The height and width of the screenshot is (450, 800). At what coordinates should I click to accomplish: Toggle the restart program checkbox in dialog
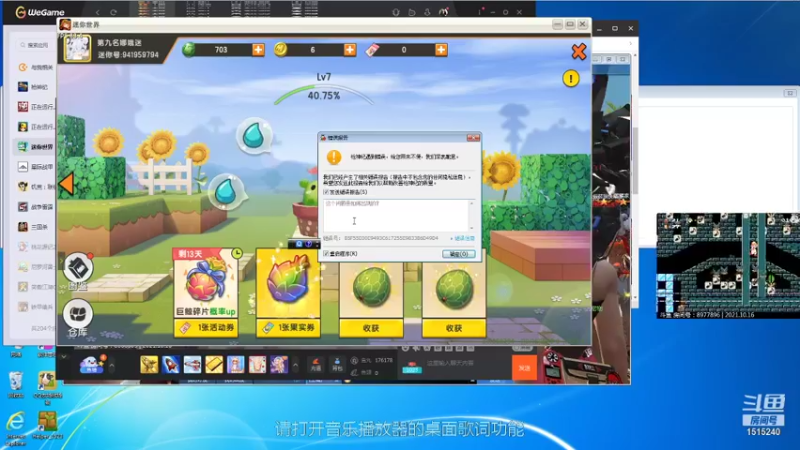(x=326, y=254)
